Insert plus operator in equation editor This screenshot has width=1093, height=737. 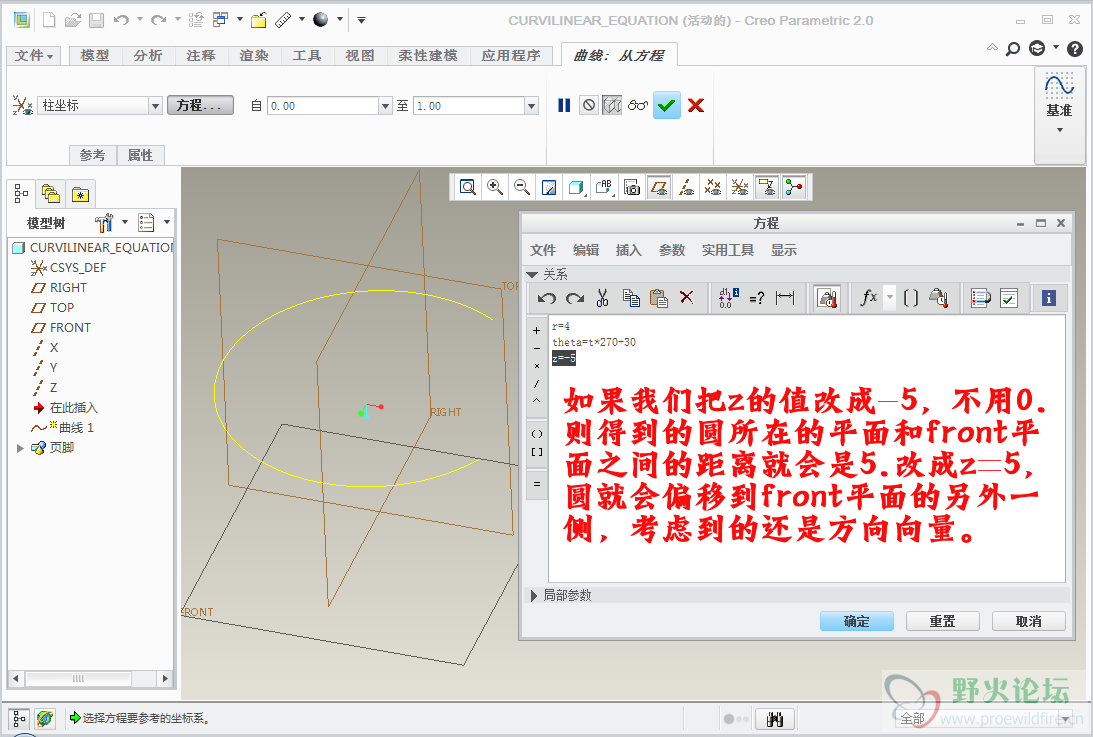click(x=536, y=330)
